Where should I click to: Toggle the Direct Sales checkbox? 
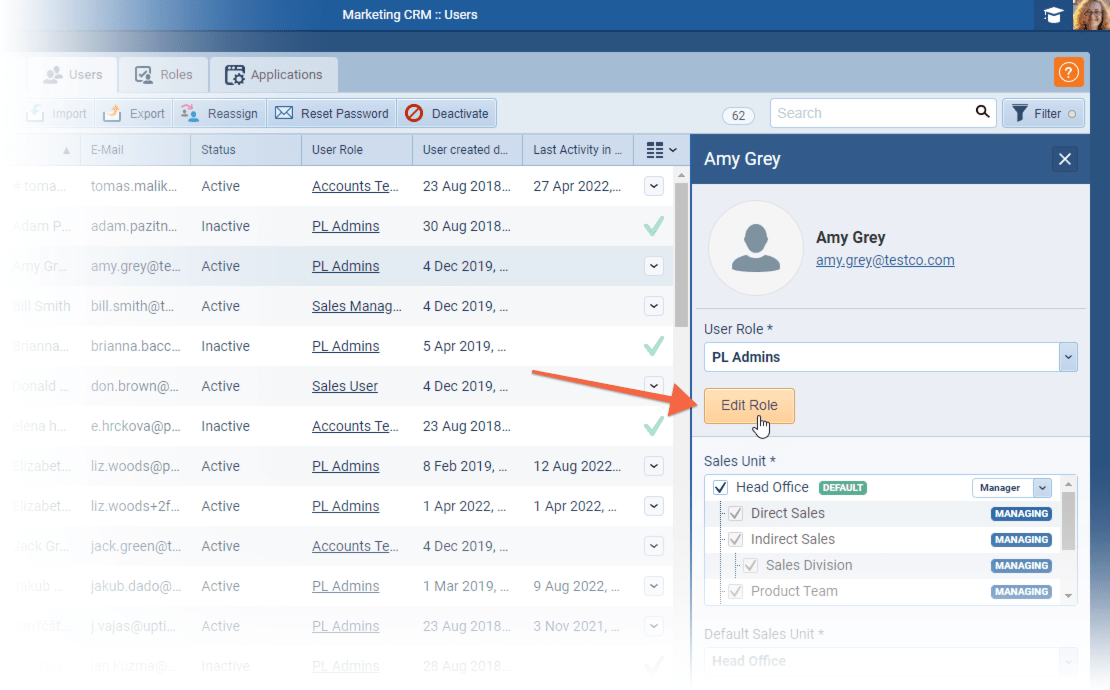click(735, 514)
